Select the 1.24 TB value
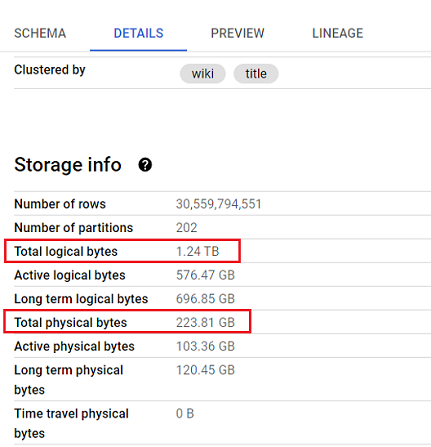 [198, 251]
